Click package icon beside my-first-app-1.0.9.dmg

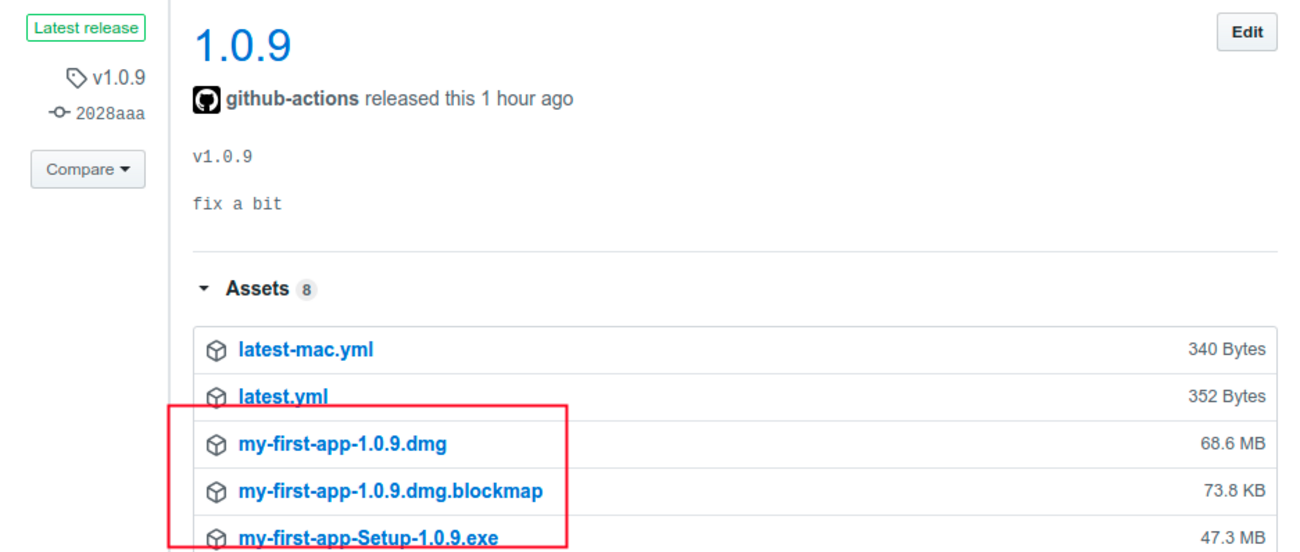tap(216, 445)
